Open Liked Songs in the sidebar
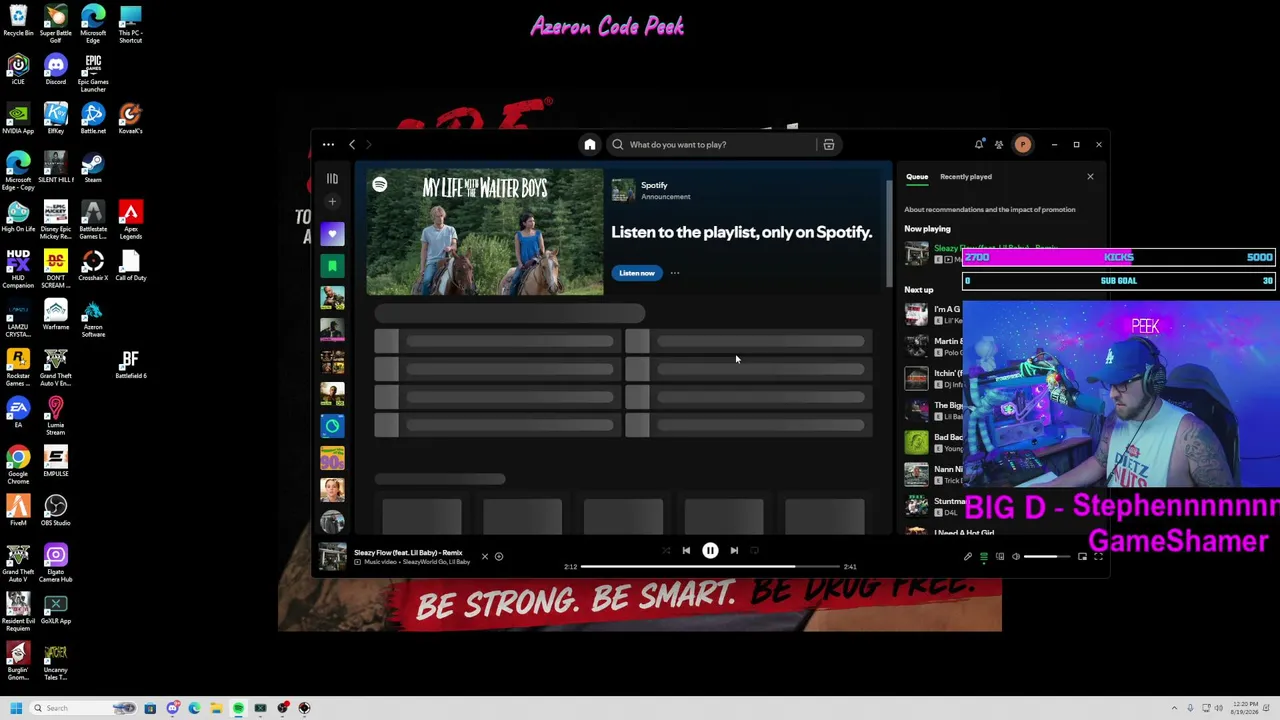 pyautogui.click(x=332, y=234)
